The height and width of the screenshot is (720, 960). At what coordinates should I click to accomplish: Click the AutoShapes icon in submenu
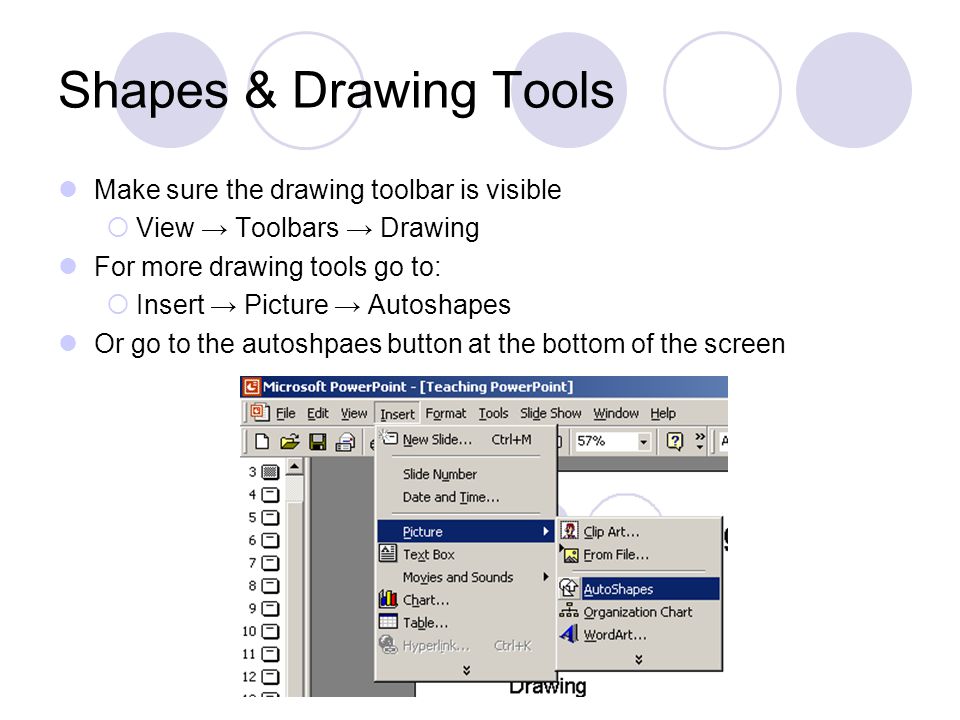point(569,588)
